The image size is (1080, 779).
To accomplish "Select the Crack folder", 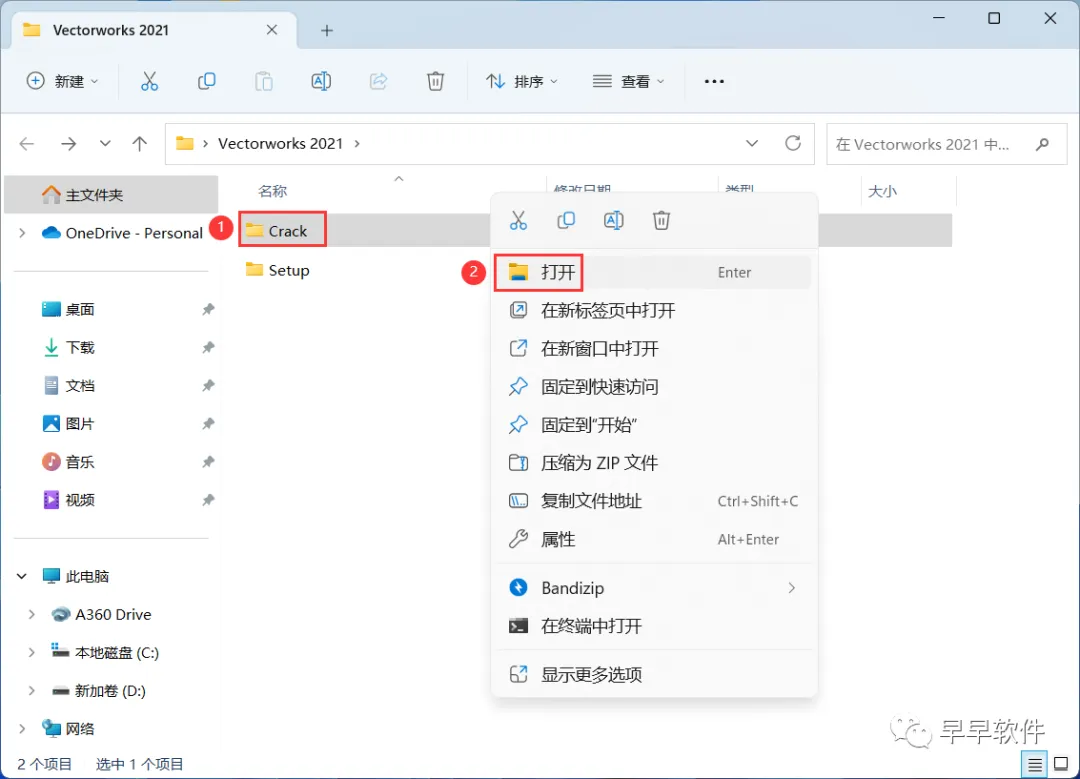I will click(283, 231).
